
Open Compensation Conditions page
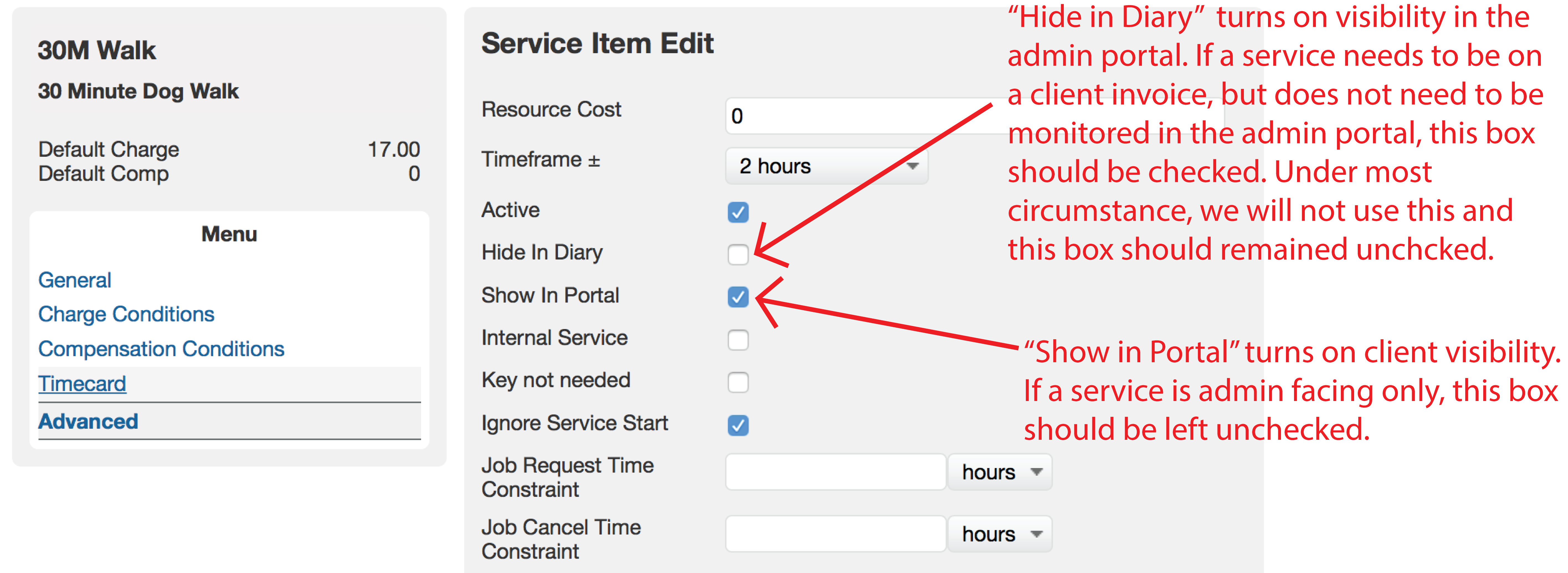tap(161, 349)
